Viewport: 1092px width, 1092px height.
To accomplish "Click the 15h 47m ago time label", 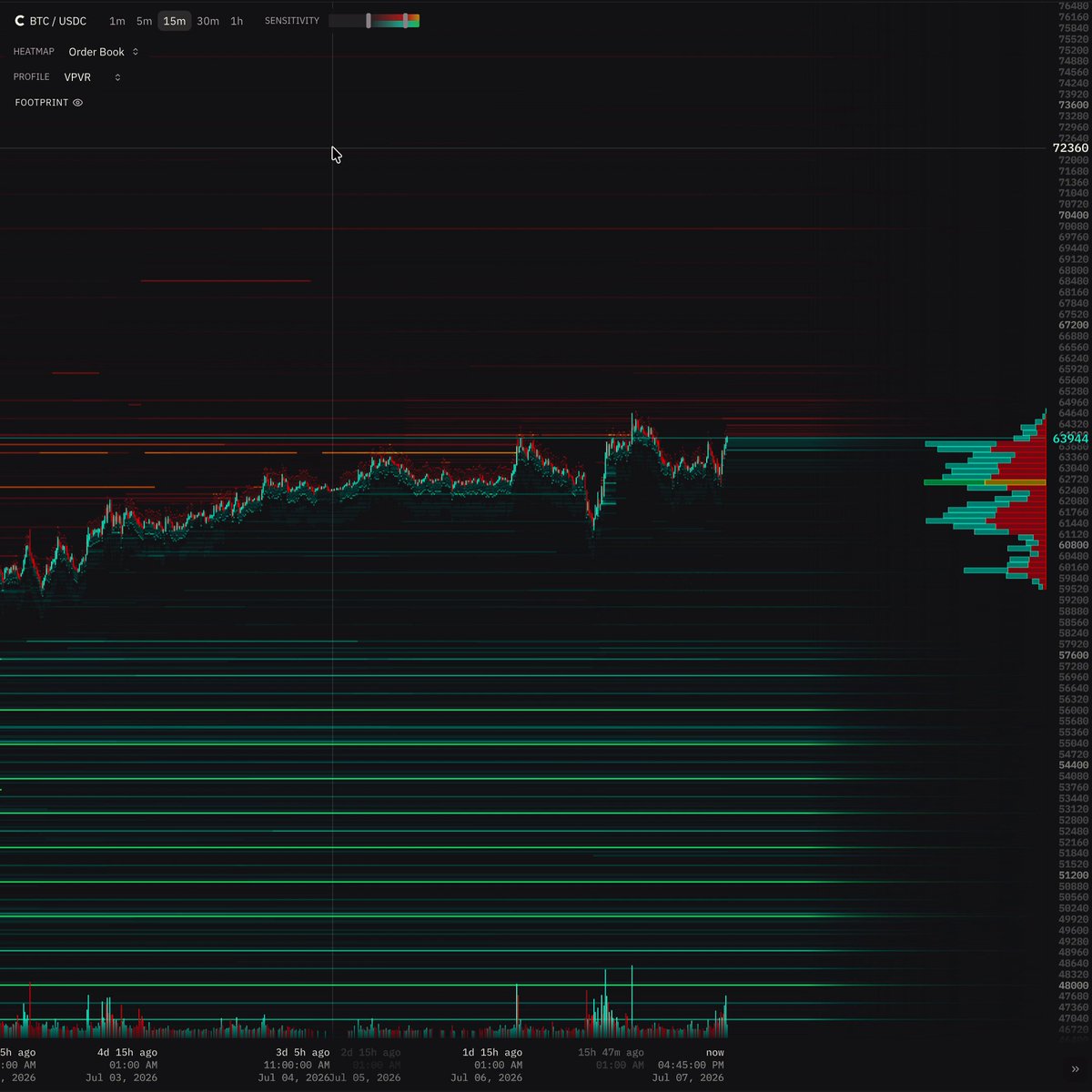I will [611, 1052].
